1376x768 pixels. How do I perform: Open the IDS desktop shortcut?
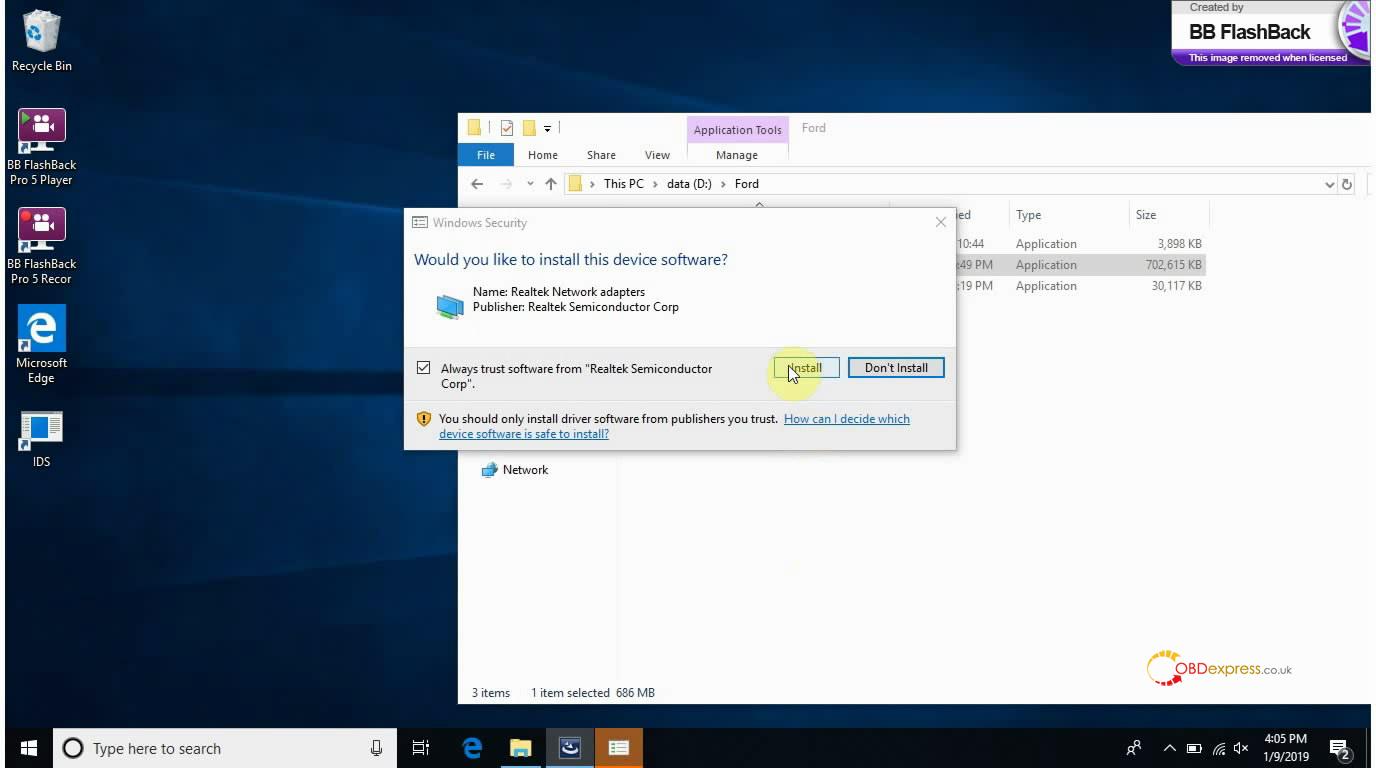pos(41,431)
